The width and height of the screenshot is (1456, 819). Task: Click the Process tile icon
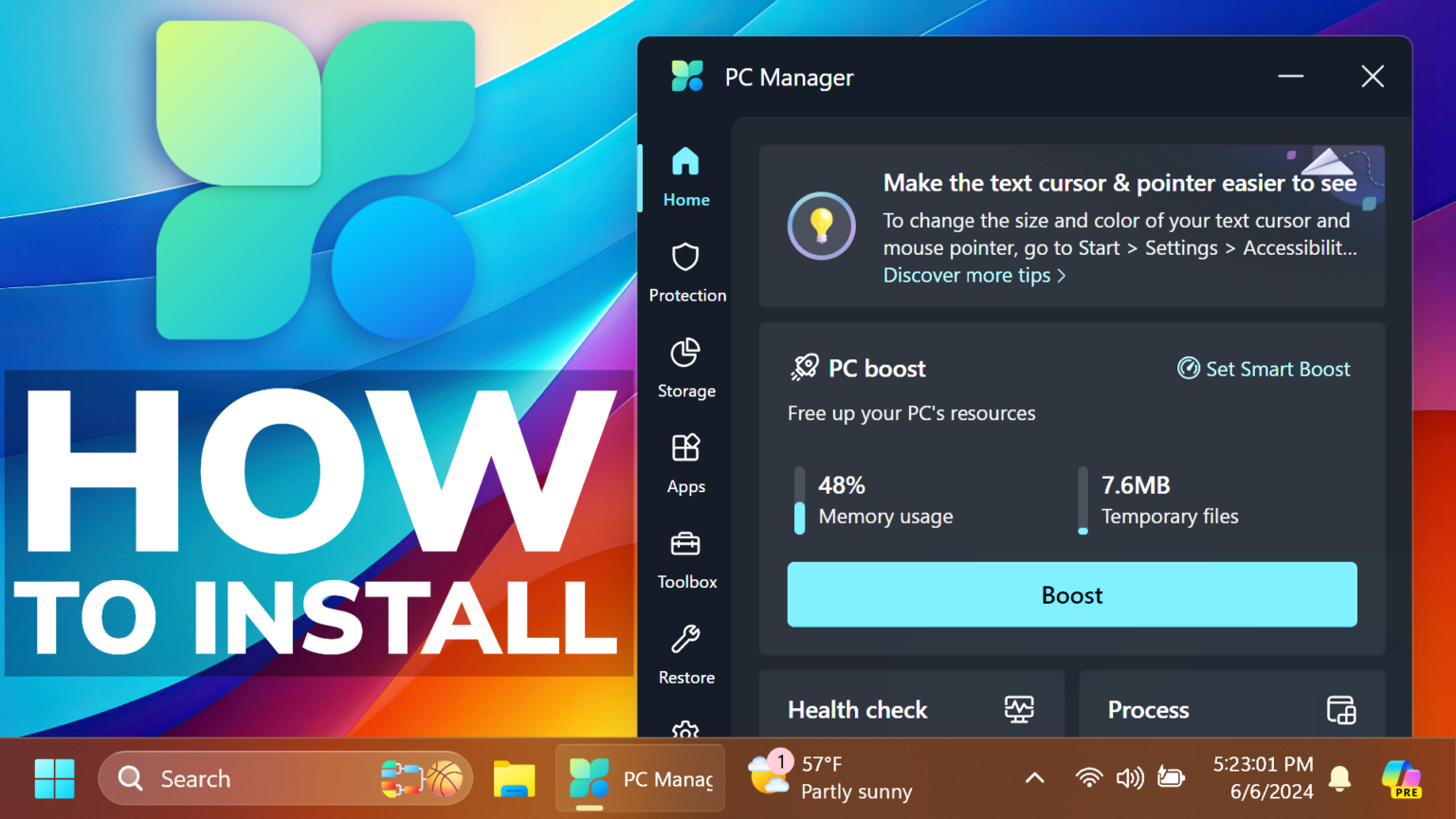(1340, 709)
